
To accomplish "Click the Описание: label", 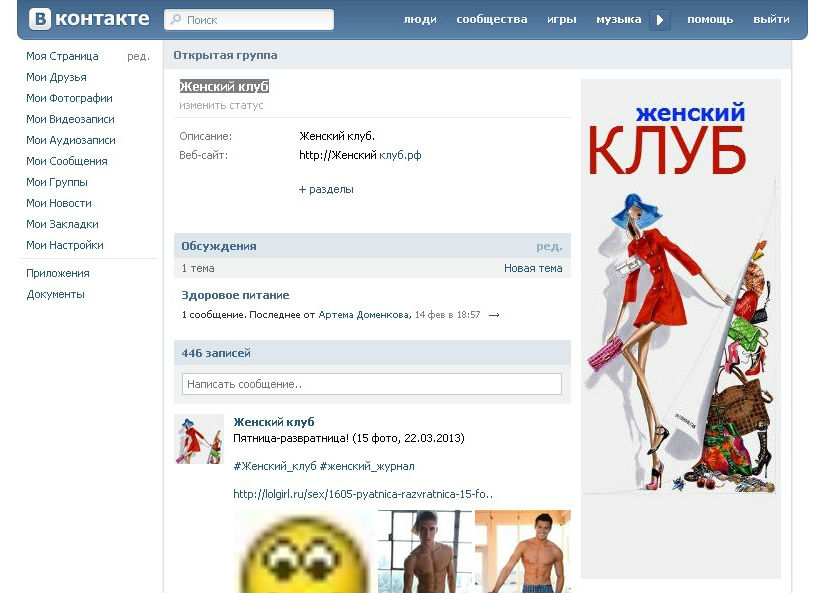I will pyautogui.click(x=206, y=136).
